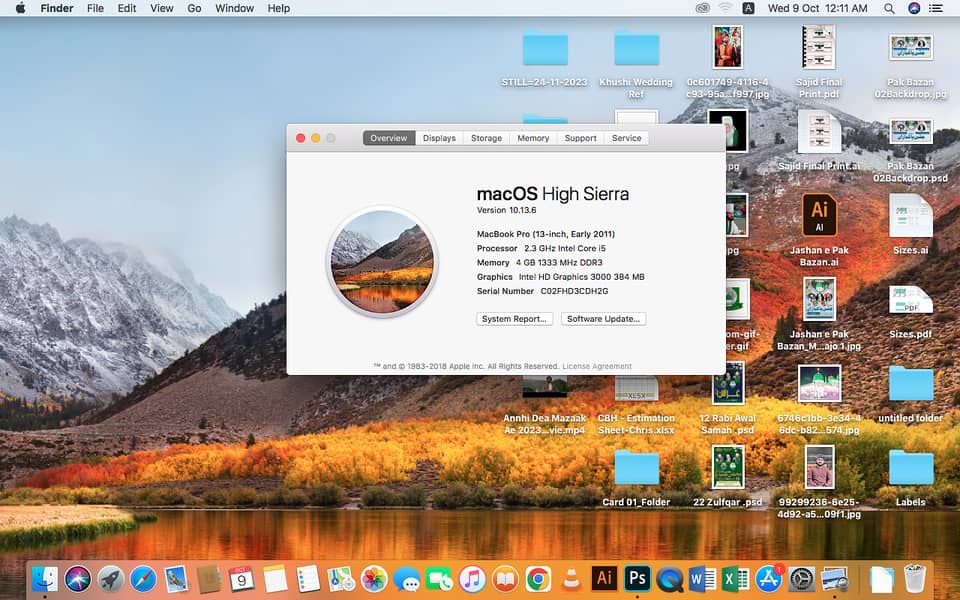The width and height of the screenshot is (960, 600).
Task: Open Adobe Illustrator from the dock
Action: pos(604,578)
